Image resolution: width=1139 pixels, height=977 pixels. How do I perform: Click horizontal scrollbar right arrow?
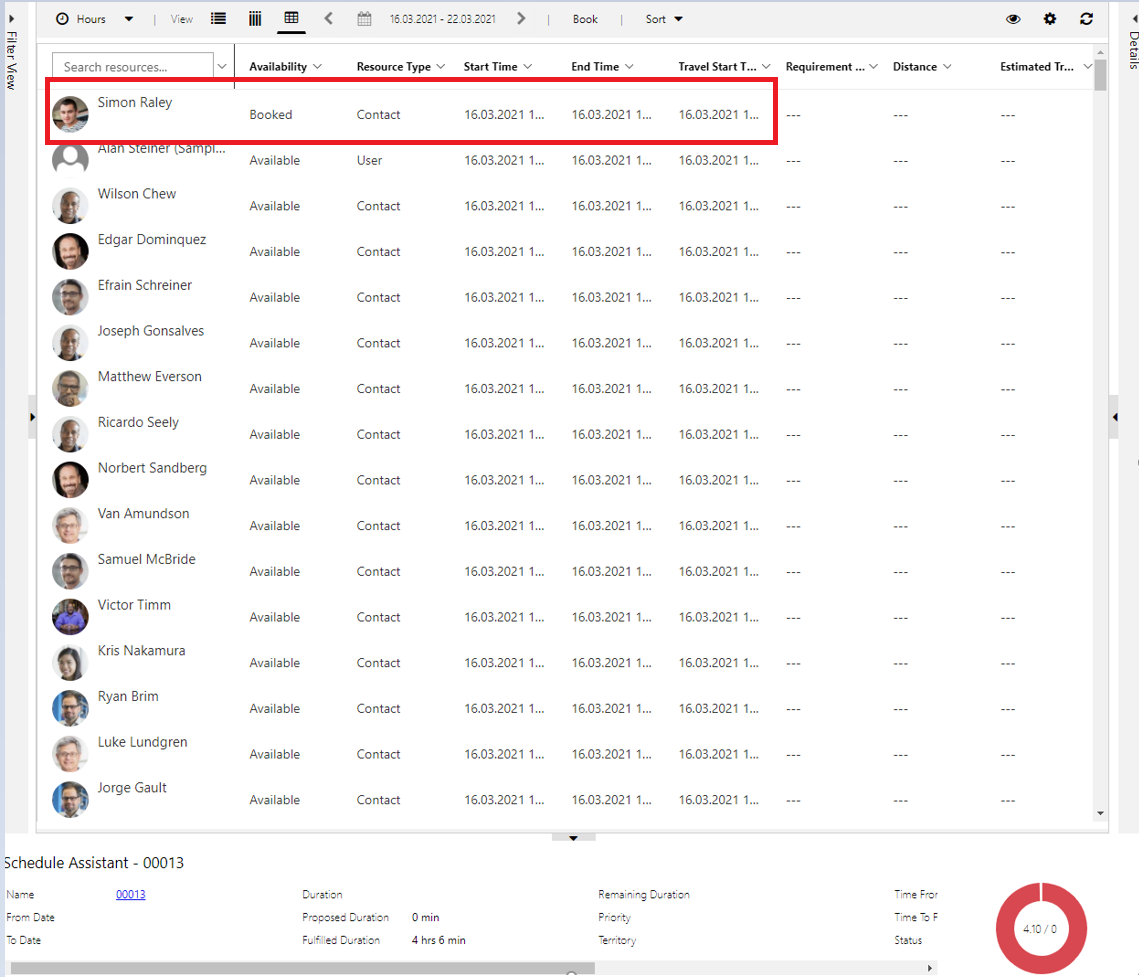tap(930, 968)
